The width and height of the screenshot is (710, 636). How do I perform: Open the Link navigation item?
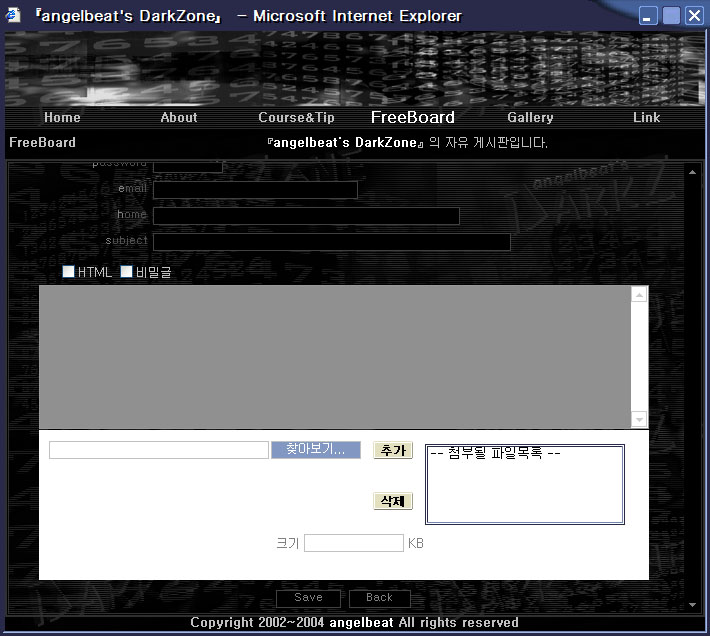tap(646, 117)
